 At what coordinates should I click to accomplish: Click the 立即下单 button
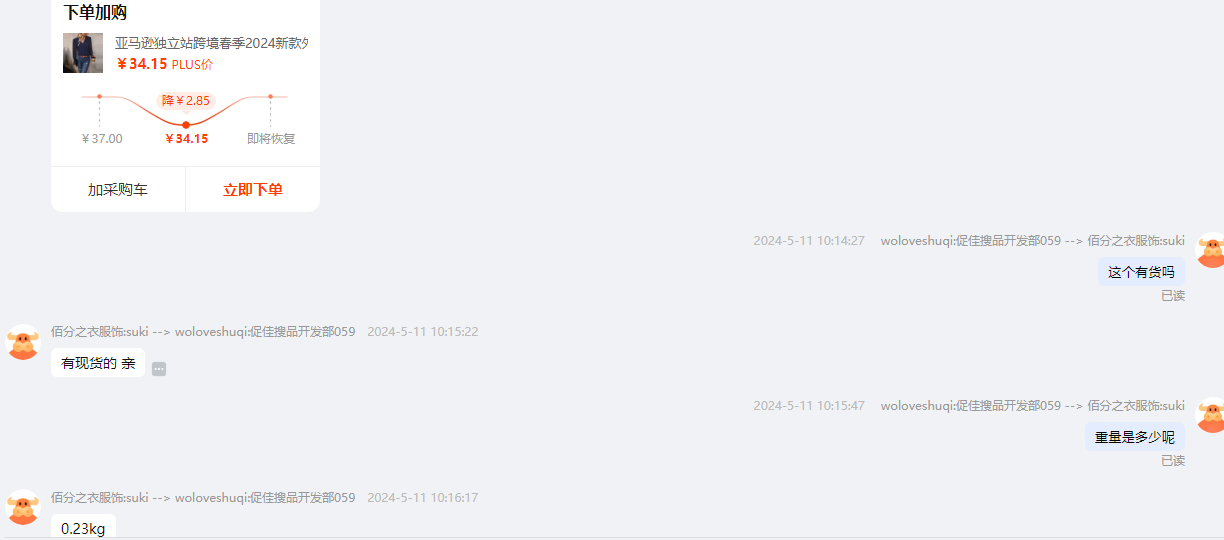pyautogui.click(x=253, y=190)
